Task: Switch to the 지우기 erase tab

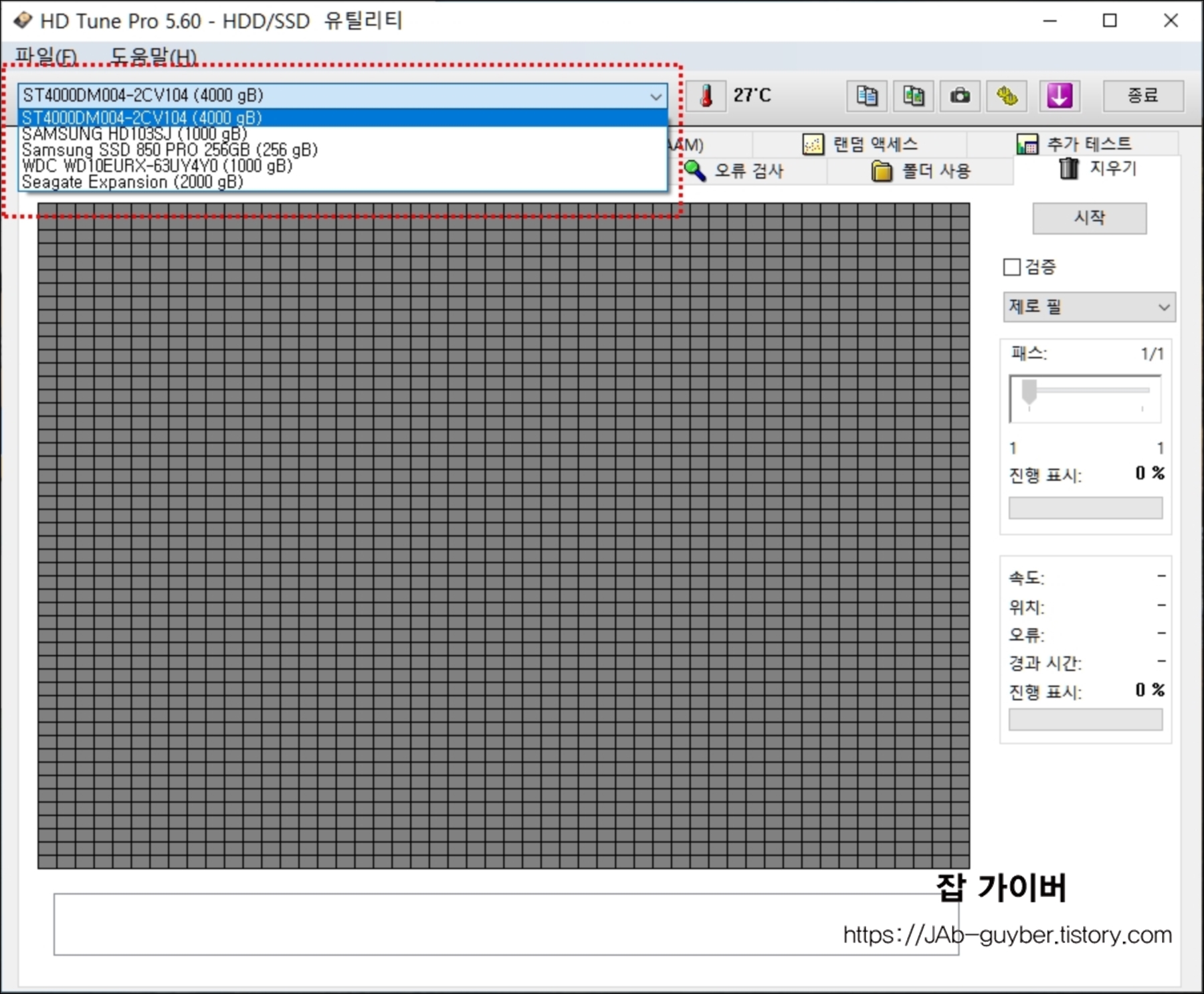Action: pyautogui.click(x=1097, y=169)
